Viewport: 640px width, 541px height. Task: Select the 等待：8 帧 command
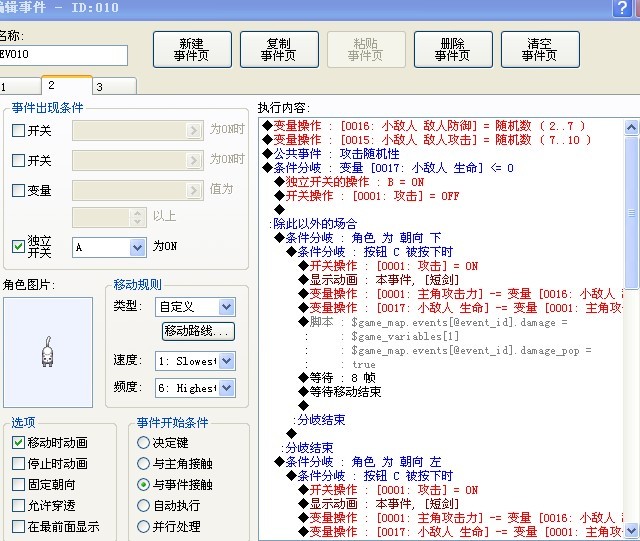click(x=337, y=378)
